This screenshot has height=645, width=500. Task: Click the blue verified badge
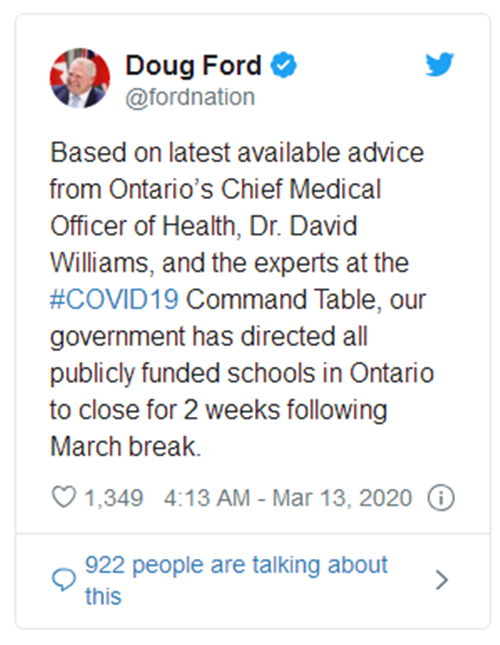(283, 65)
